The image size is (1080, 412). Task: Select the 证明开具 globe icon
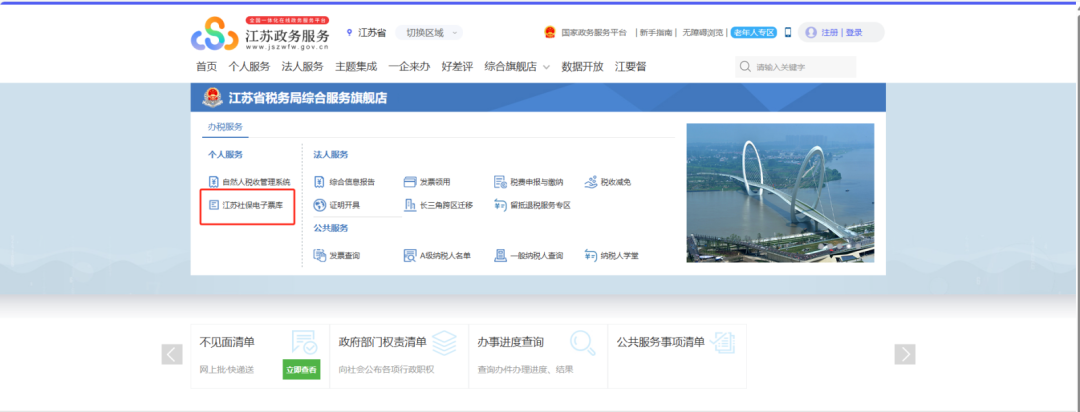[x=320, y=205]
